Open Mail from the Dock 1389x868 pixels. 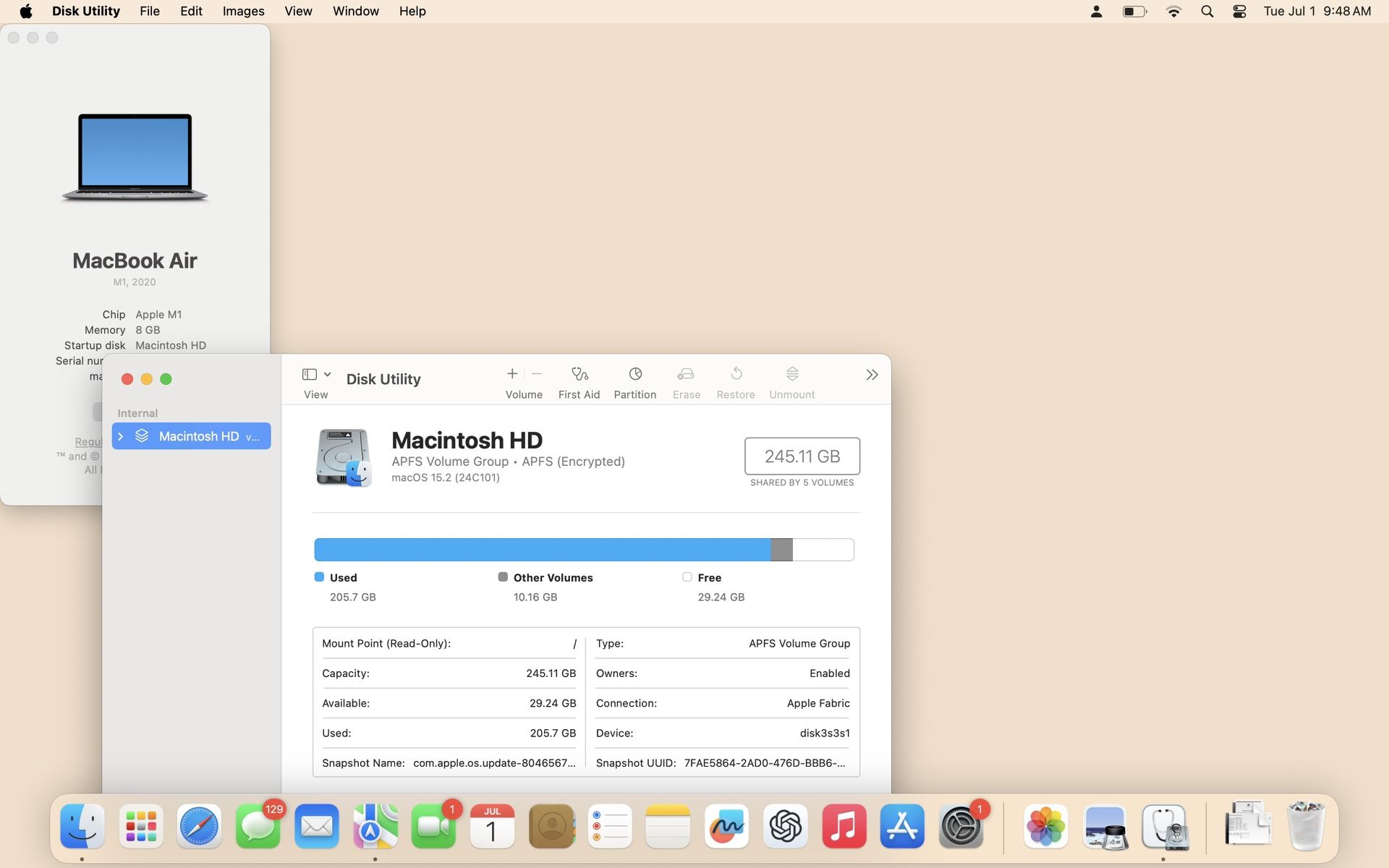[316, 825]
